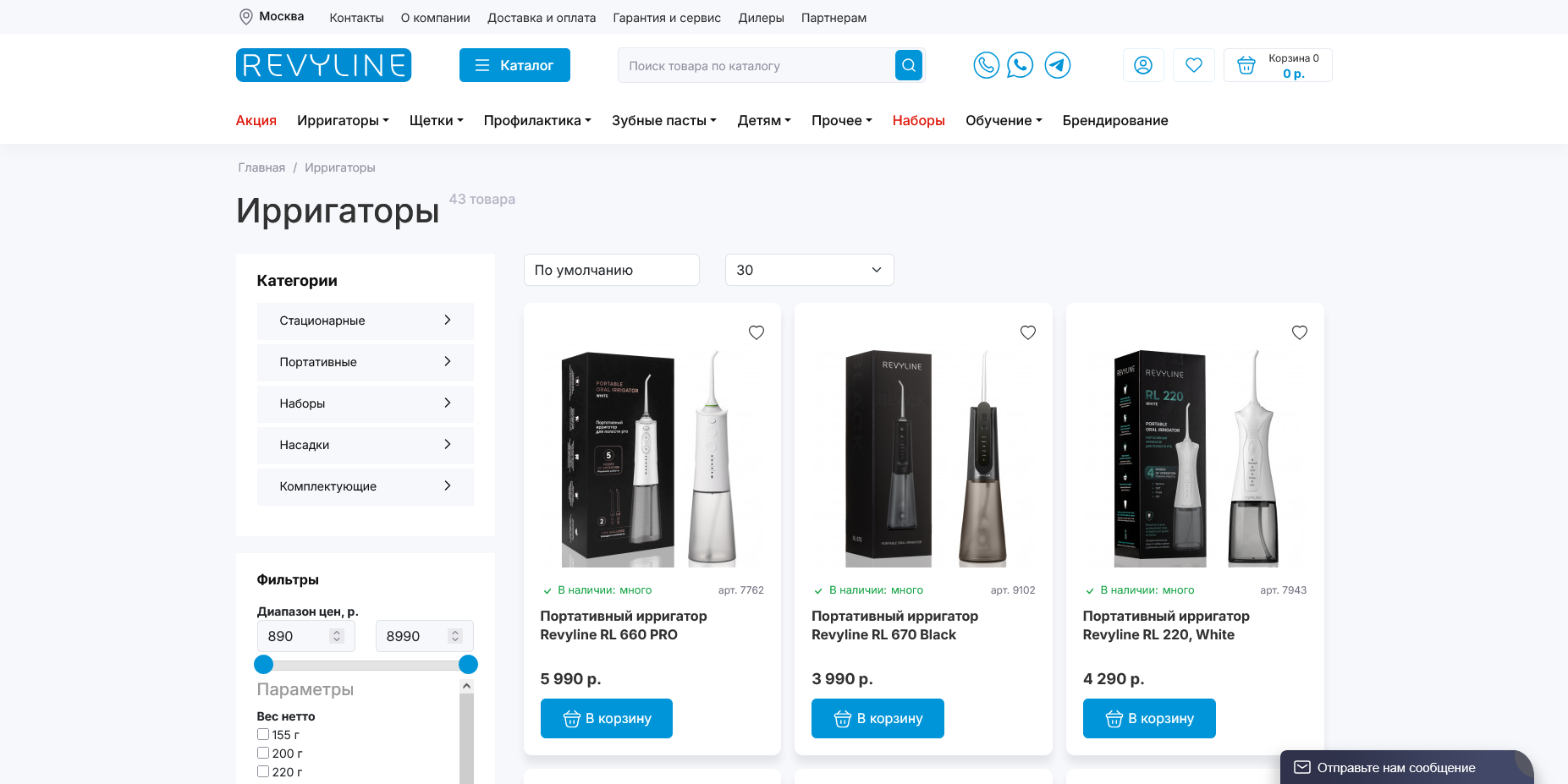Open Revyline RL 670 Black product image
The width and height of the screenshot is (1568, 784).
coord(923,458)
